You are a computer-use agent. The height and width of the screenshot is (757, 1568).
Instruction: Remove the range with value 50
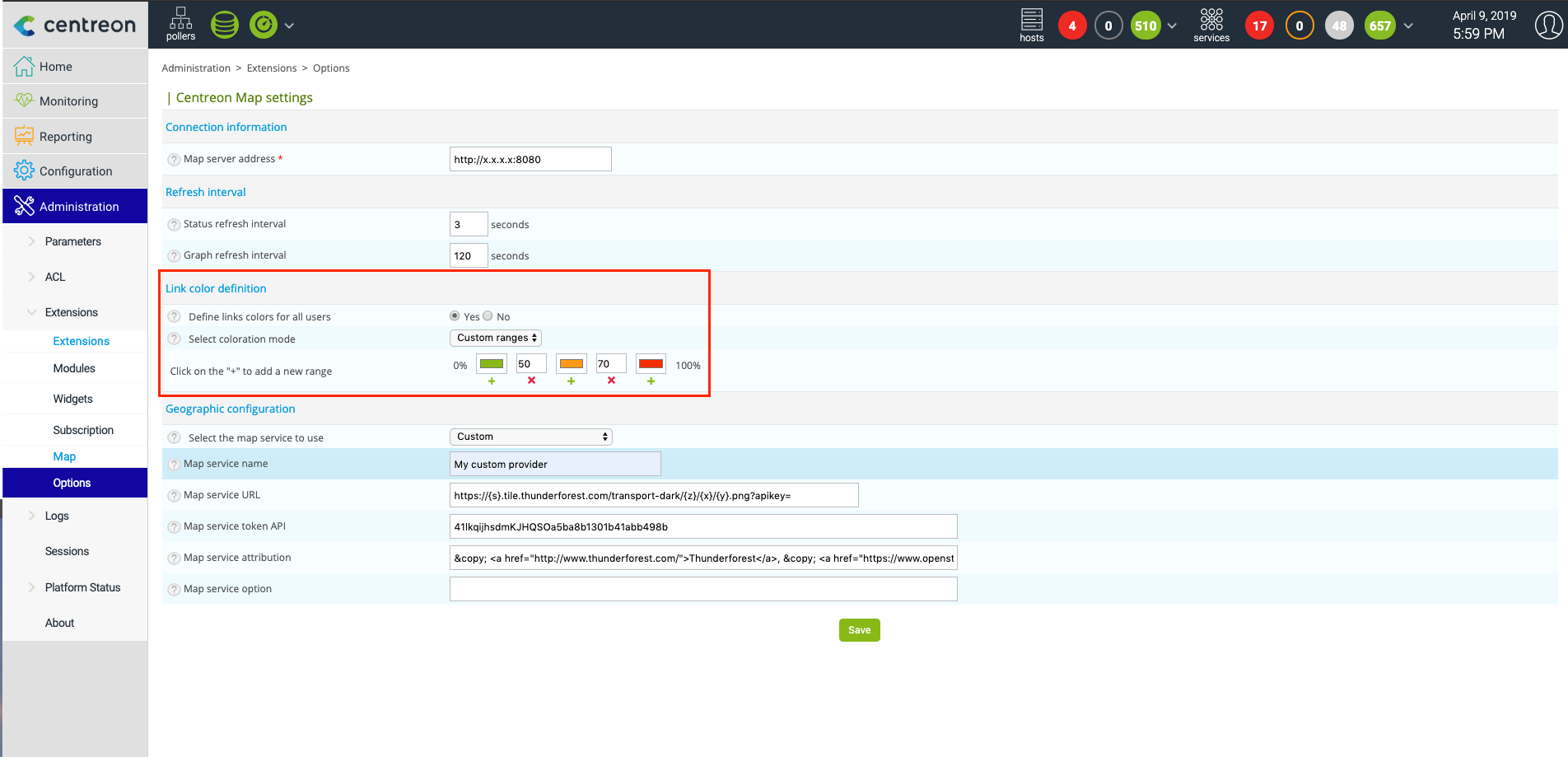point(531,381)
